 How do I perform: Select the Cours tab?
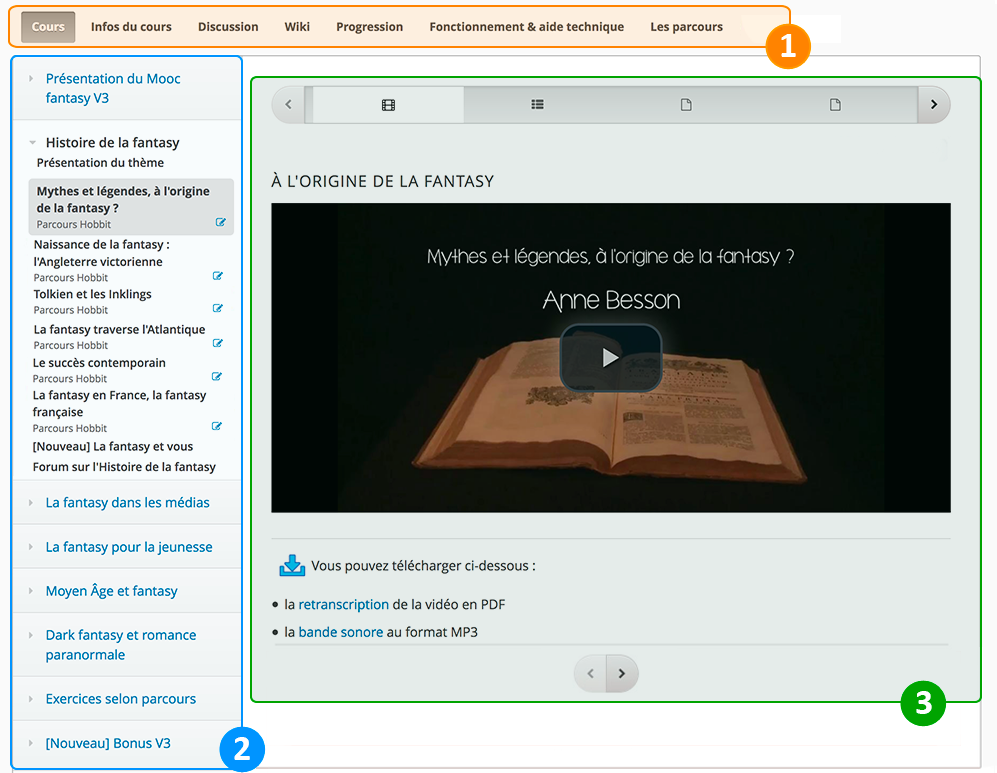click(x=48, y=27)
